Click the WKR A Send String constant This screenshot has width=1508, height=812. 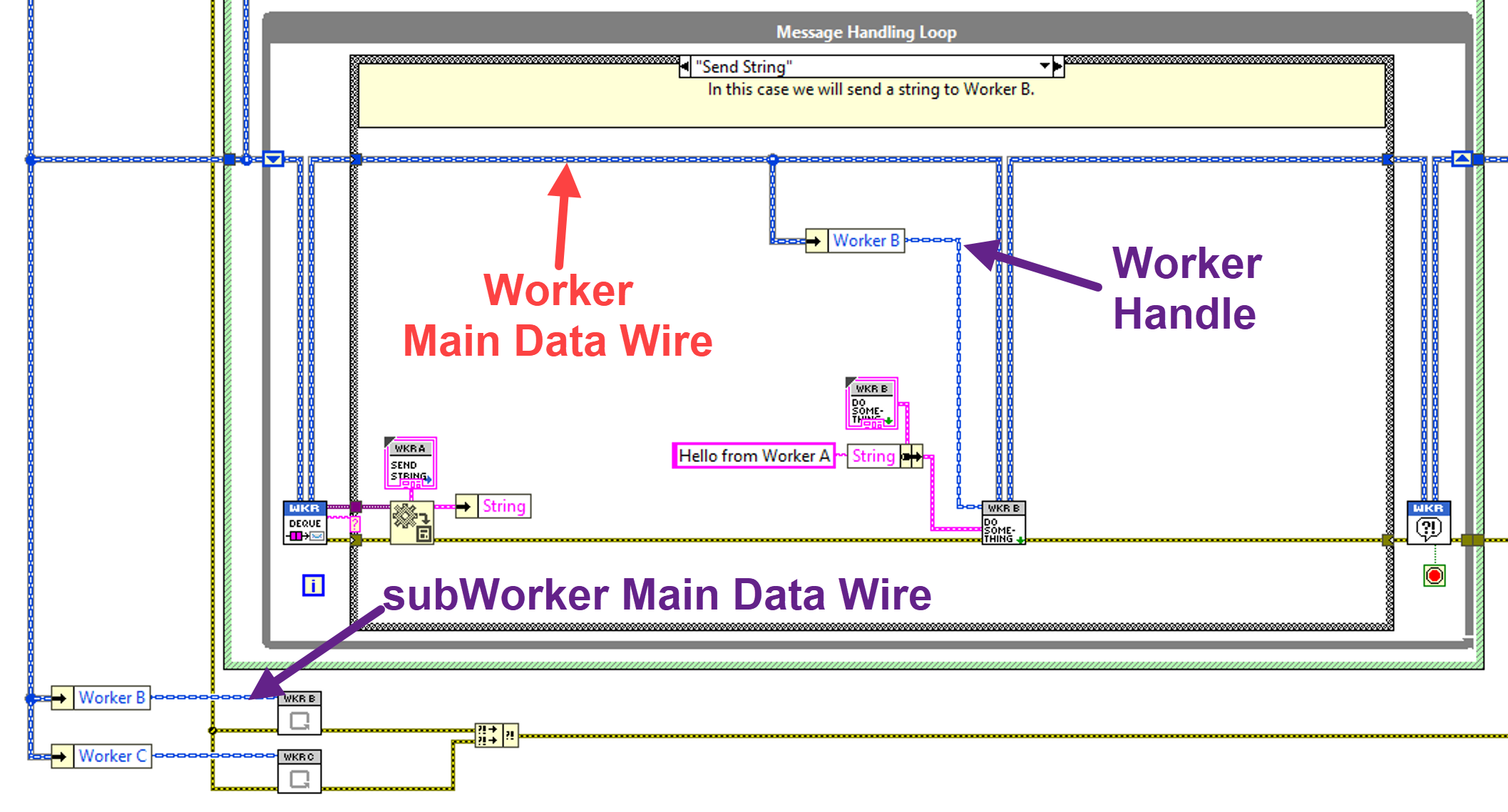410,463
